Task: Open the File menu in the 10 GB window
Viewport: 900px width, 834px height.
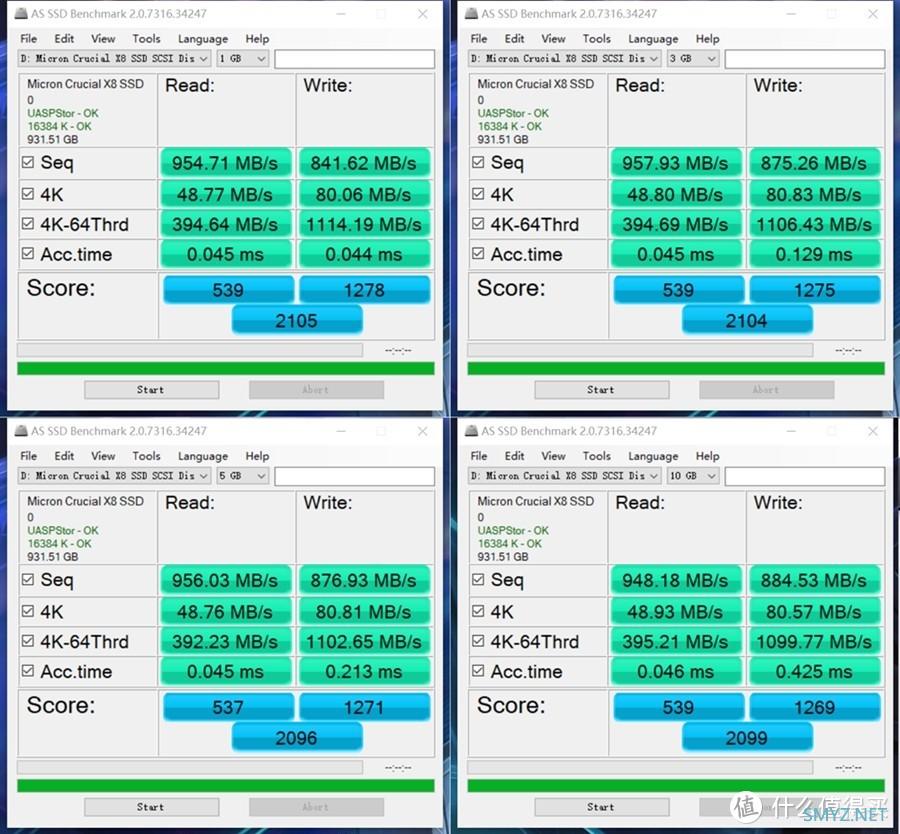Action: point(479,456)
